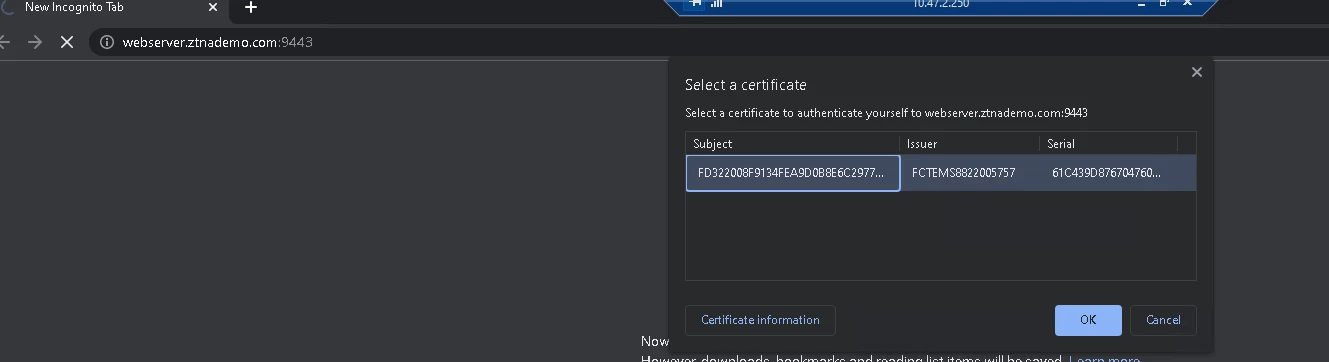
Task: Sort by the Serial column header
Action: [x=1108, y=144]
